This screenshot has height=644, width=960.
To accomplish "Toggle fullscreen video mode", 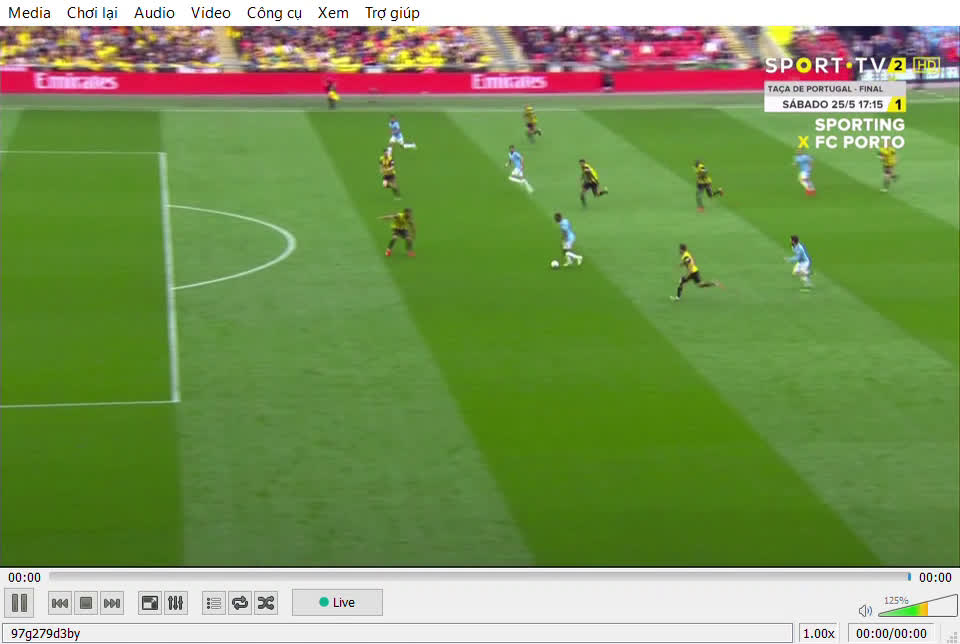I will (150, 602).
